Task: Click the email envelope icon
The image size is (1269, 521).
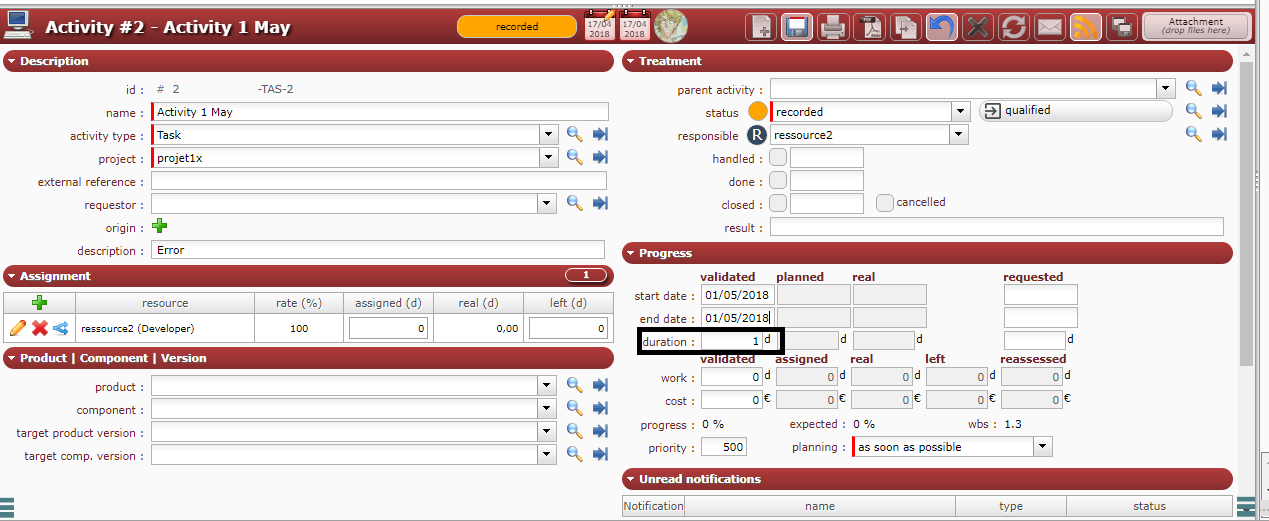Action: pyautogui.click(x=1049, y=27)
